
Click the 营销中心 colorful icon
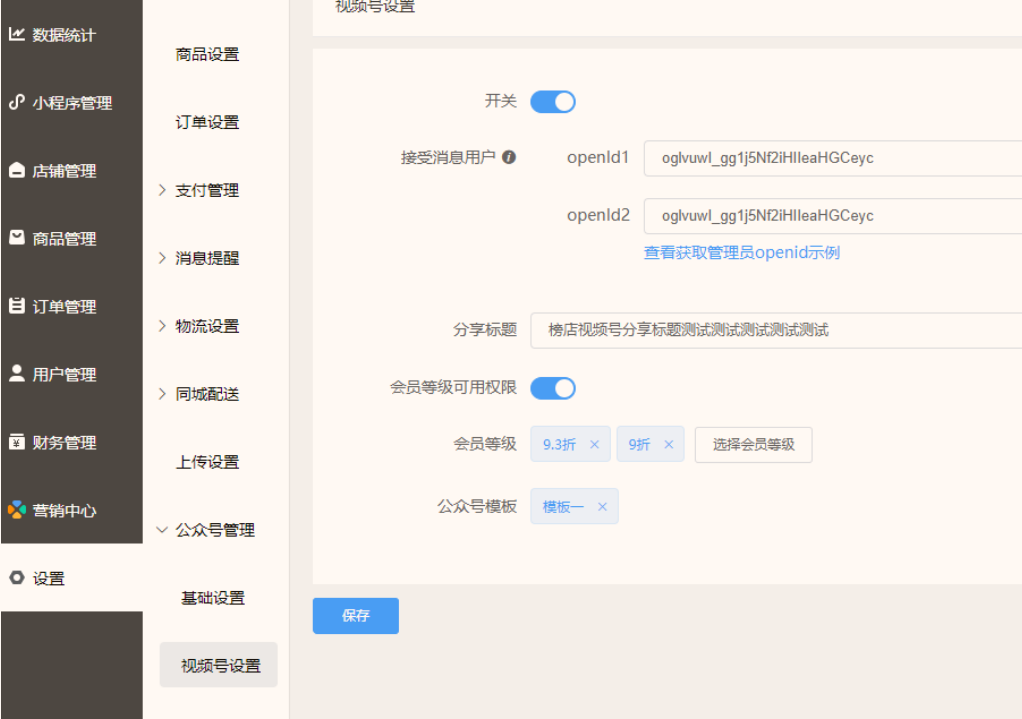[17, 510]
